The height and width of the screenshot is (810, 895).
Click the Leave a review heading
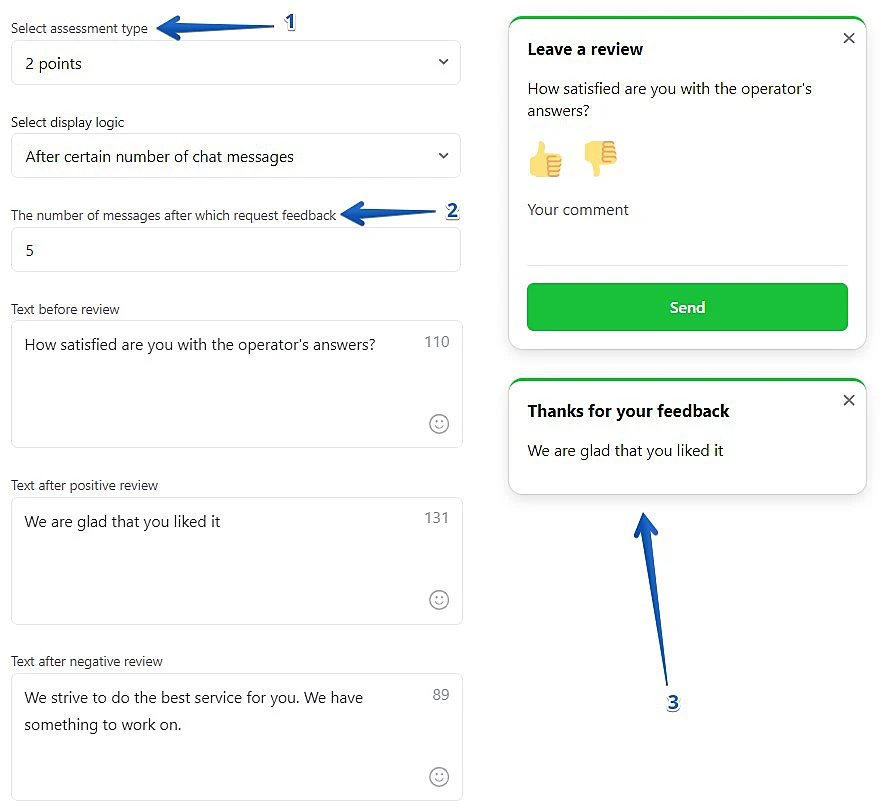(x=585, y=49)
